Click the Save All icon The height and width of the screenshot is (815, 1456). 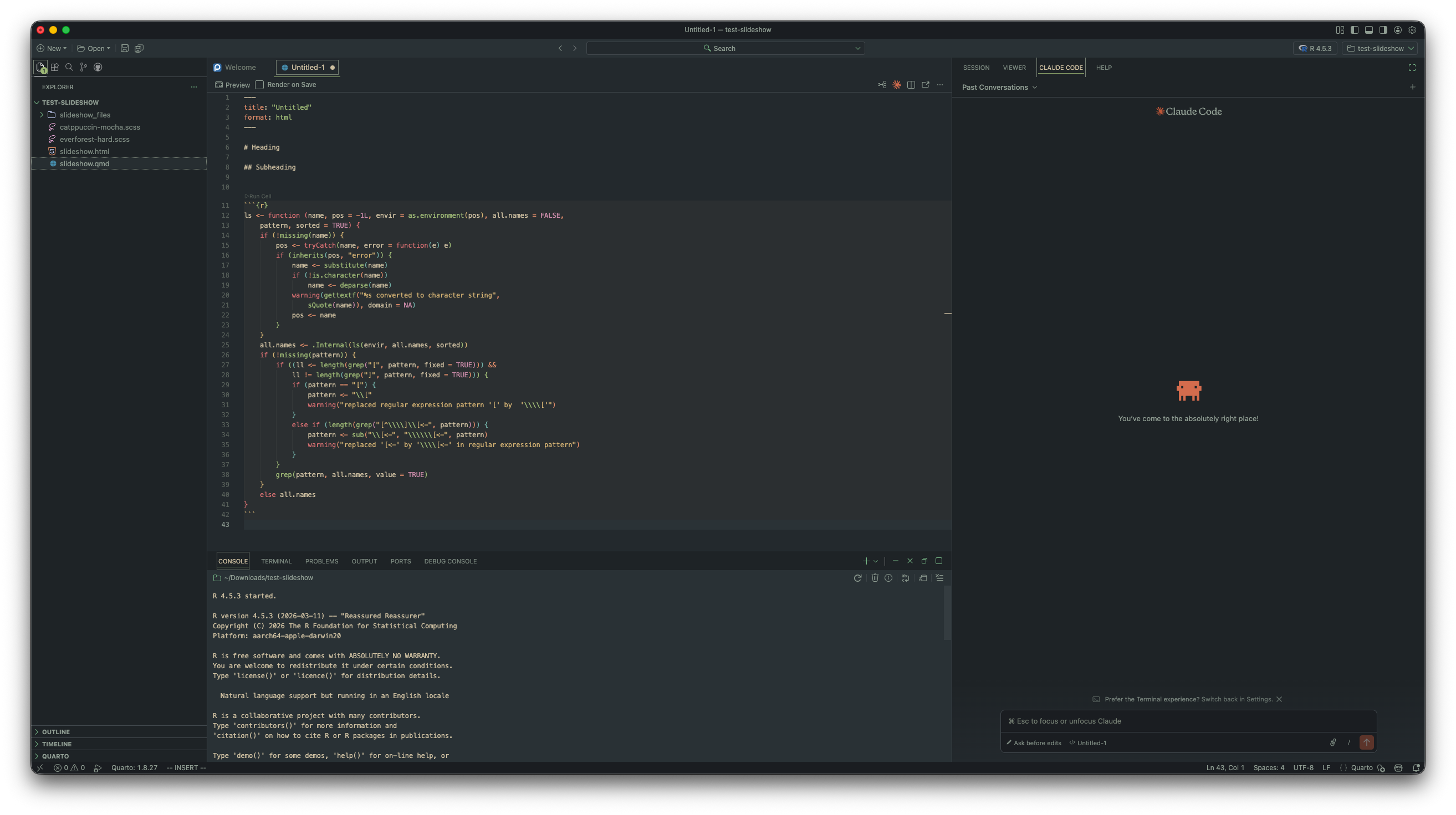pos(139,48)
